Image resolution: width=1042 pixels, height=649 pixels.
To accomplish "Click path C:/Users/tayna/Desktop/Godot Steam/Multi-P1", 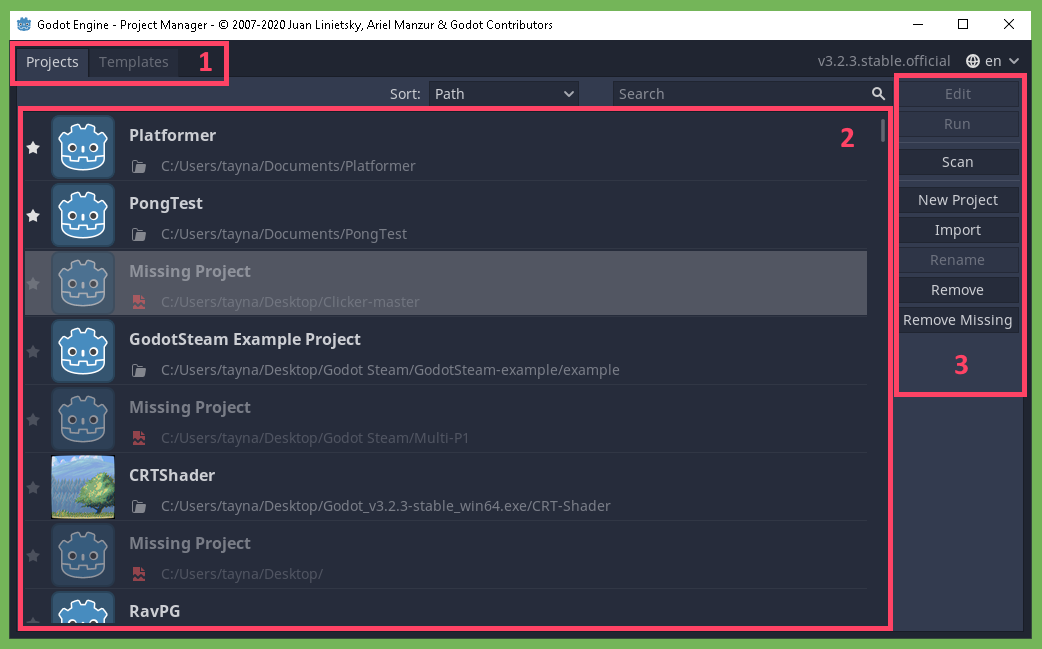I will 315,438.
